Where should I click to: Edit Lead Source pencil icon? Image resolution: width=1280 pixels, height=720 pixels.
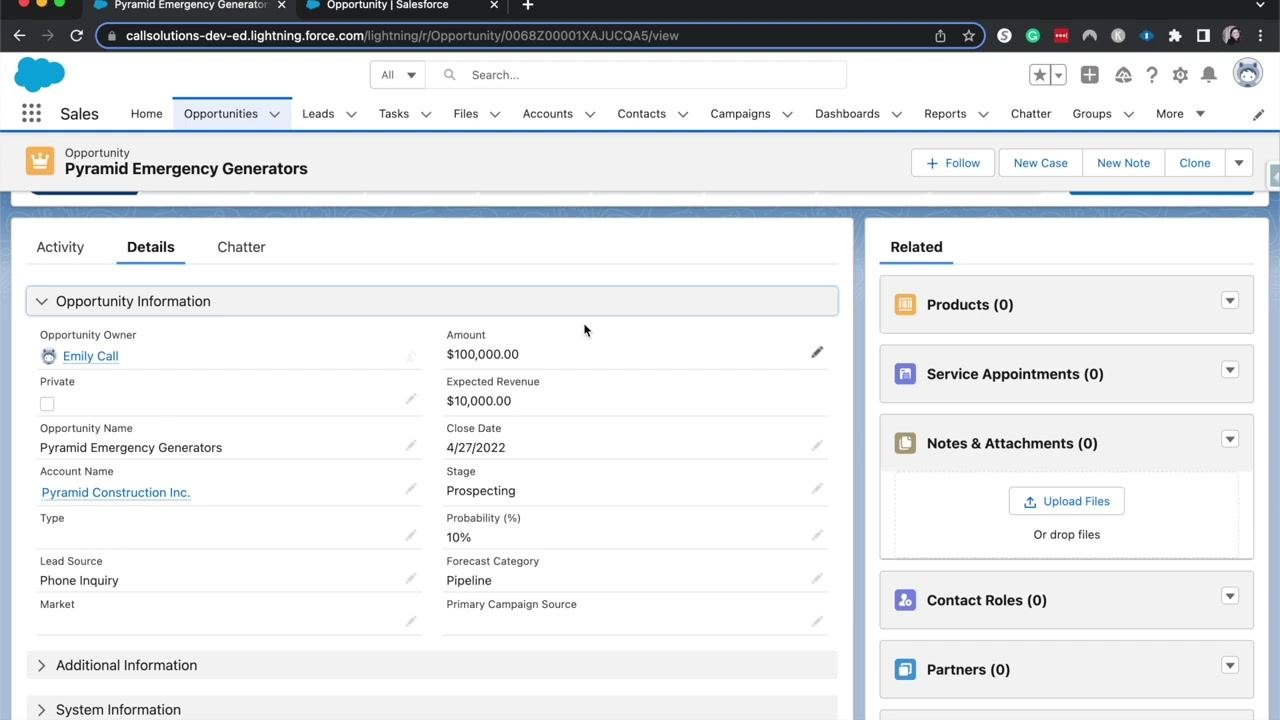click(410, 578)
